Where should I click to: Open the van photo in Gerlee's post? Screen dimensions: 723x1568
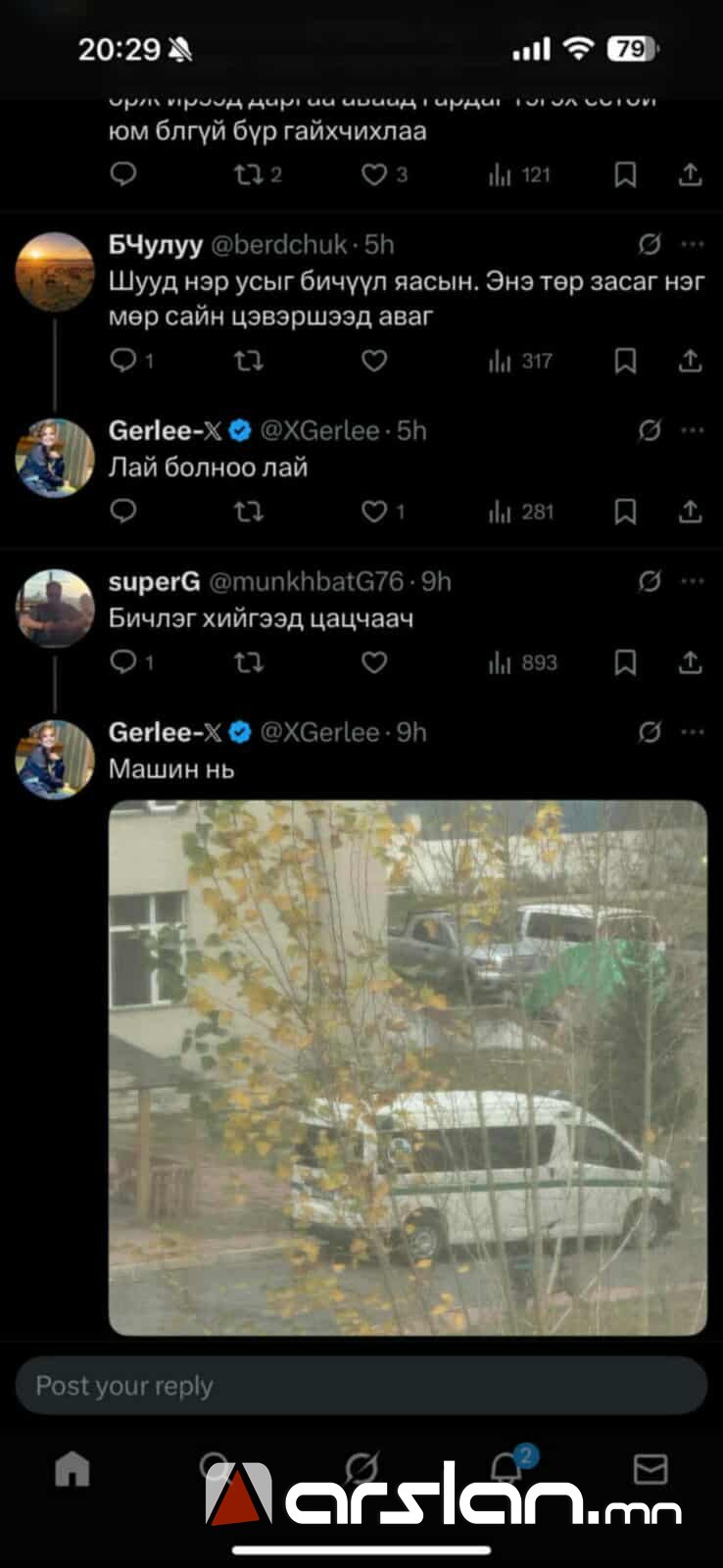click(408, 1068)
